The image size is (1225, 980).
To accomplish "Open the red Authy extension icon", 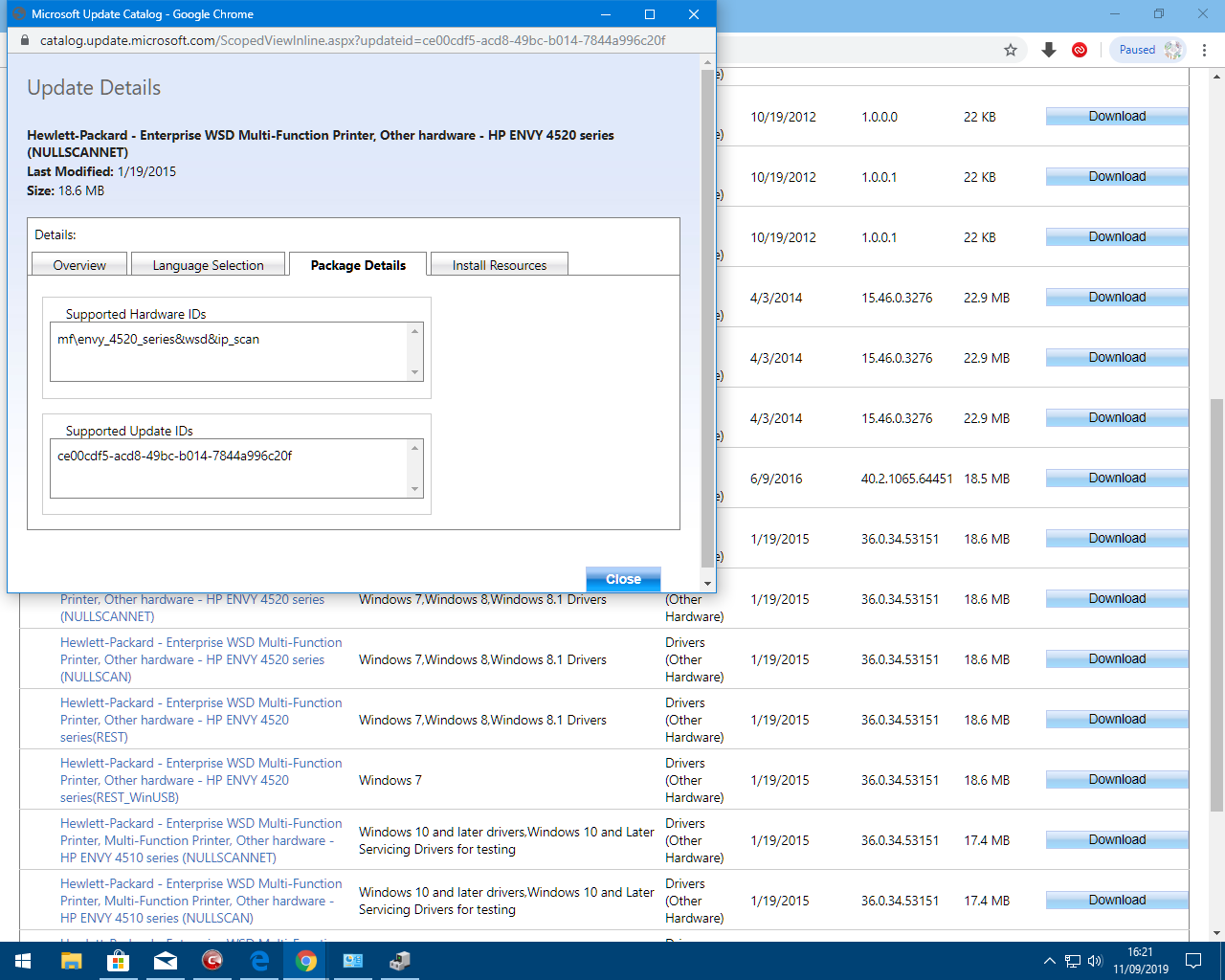I will 1080,50.
